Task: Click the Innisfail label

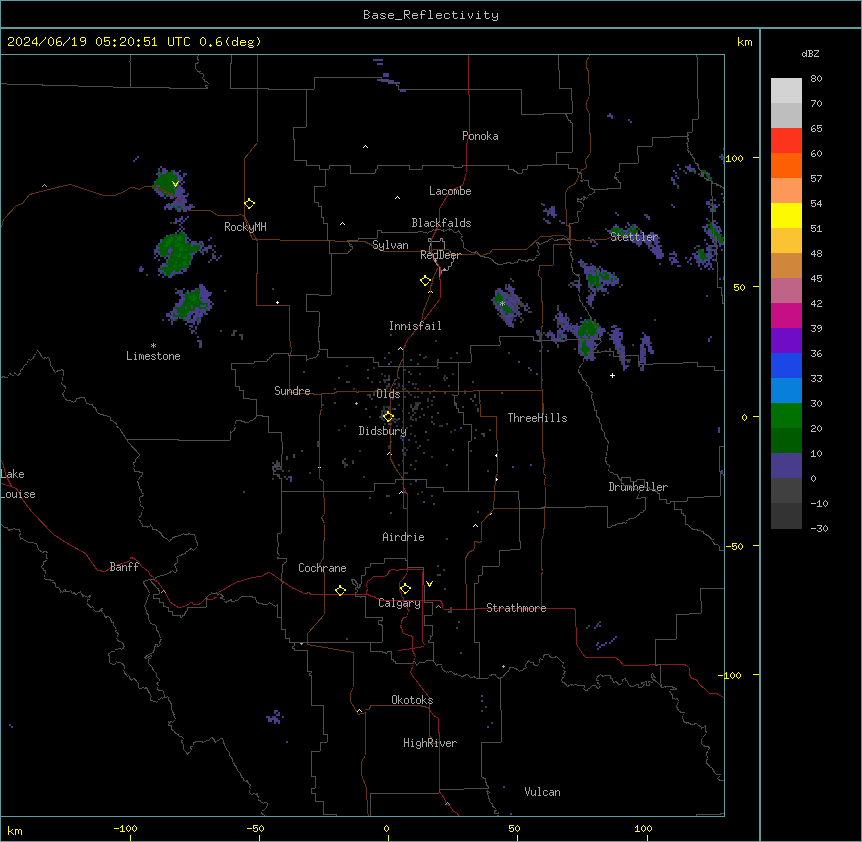Action: tap(415, 326)
